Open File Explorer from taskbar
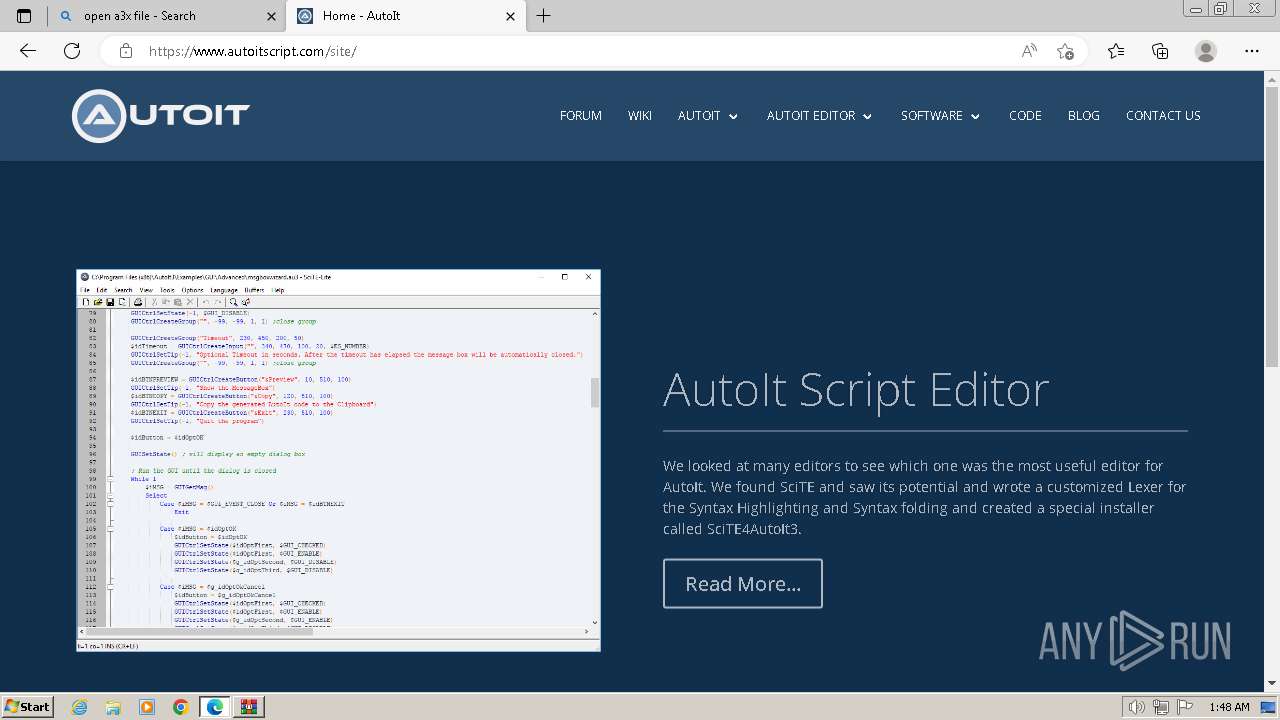1280x720 pixels. [113, 707]
